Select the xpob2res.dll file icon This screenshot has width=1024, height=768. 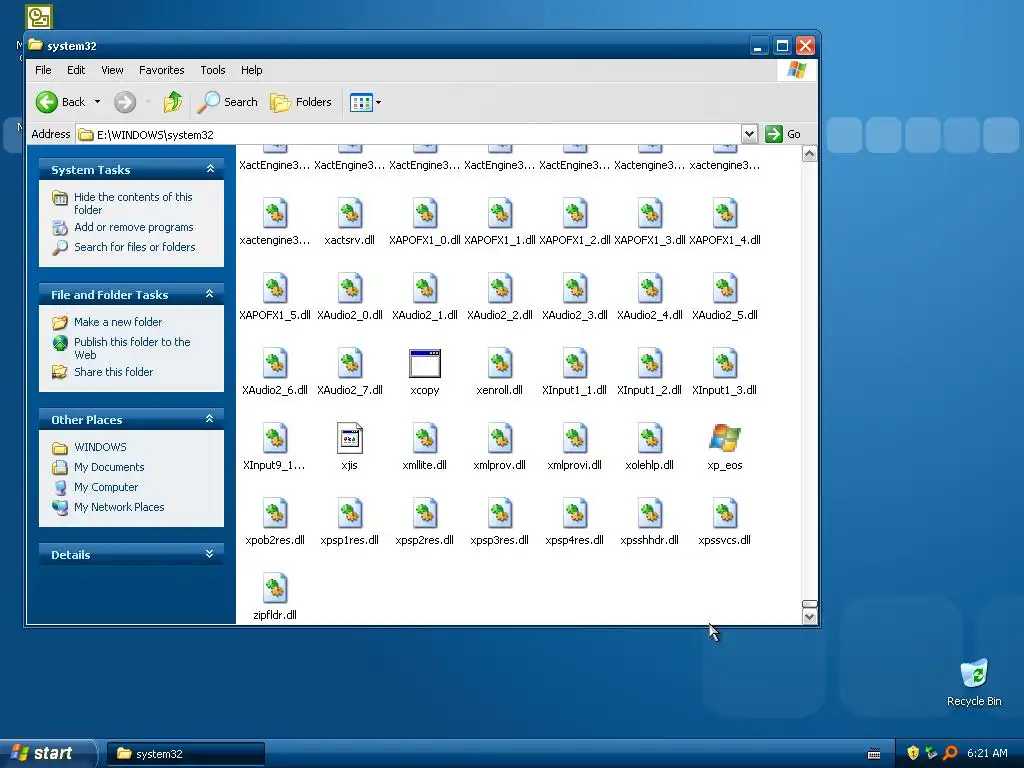[x=275, y=513]
